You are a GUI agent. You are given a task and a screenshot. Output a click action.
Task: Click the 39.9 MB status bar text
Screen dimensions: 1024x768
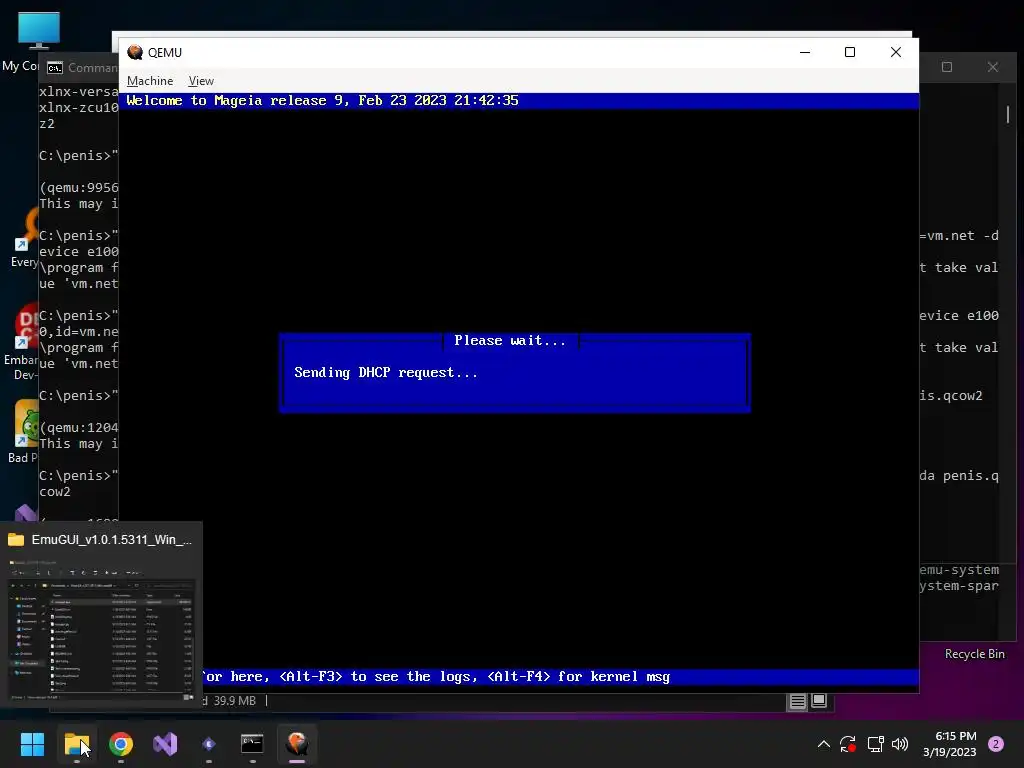[x=234, y=701]
